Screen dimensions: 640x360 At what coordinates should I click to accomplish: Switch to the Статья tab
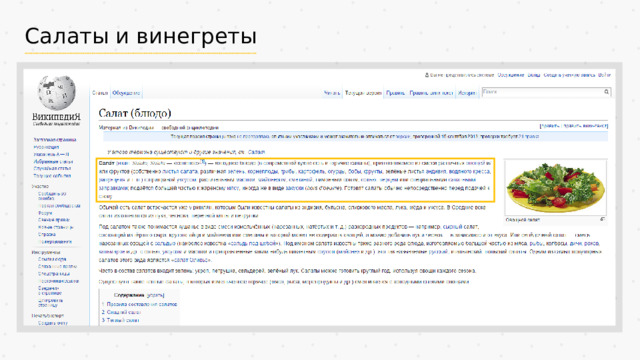coord(100,93)
